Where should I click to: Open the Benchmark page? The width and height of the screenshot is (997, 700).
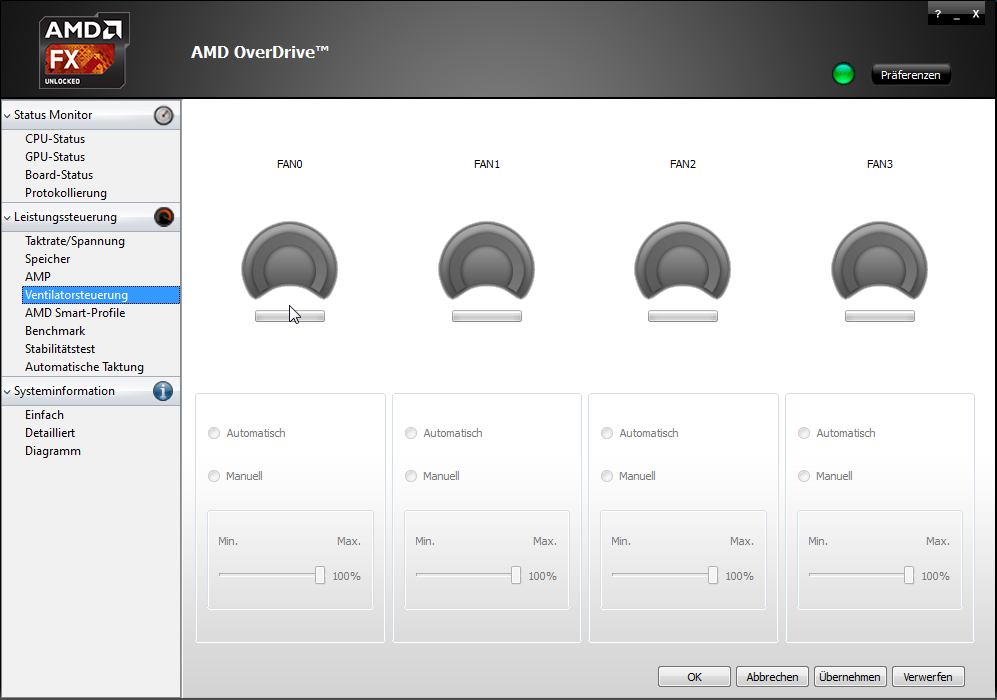tap(55, 331)
